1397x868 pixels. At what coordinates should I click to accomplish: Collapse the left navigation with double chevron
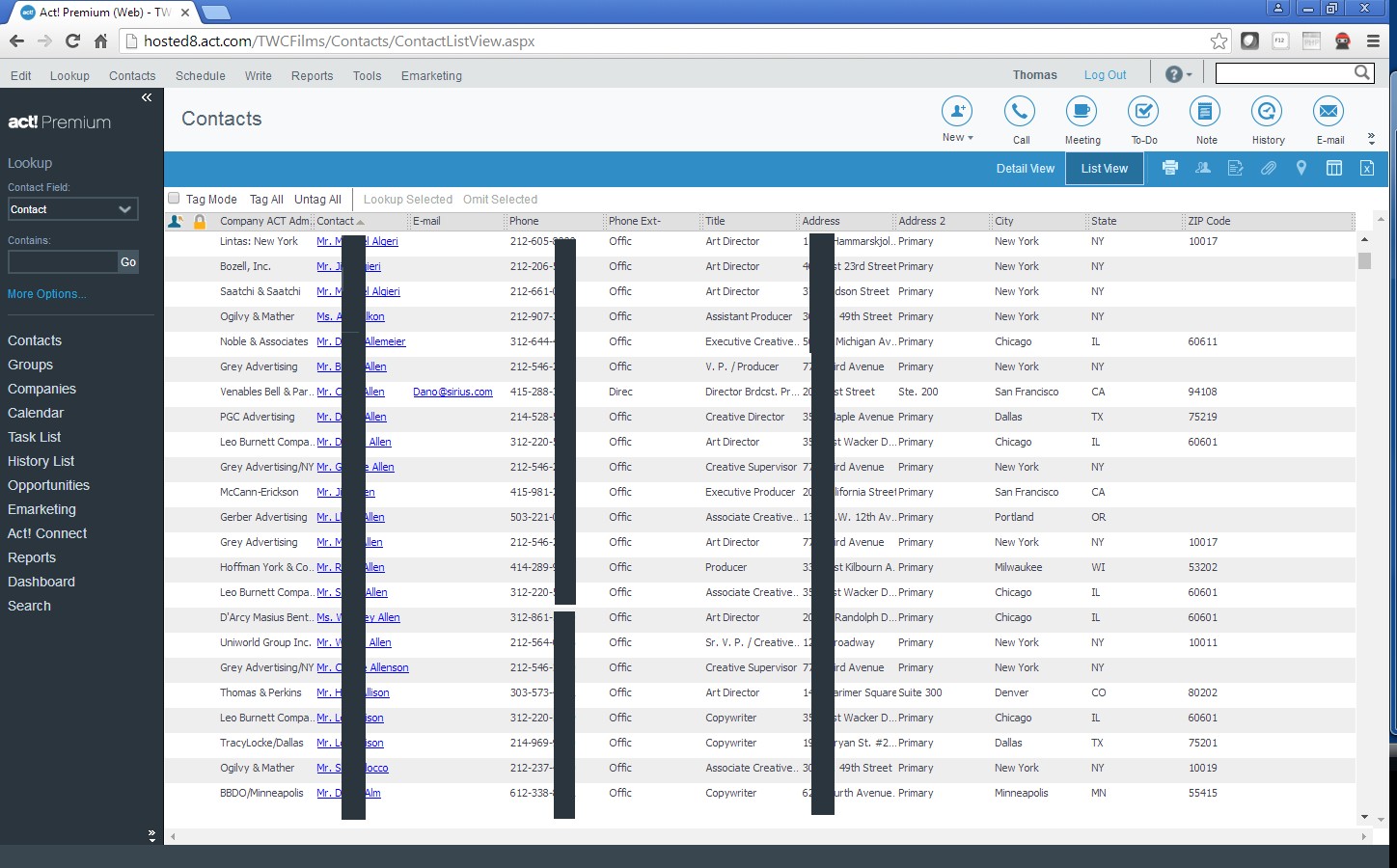[x=147, y=97]
